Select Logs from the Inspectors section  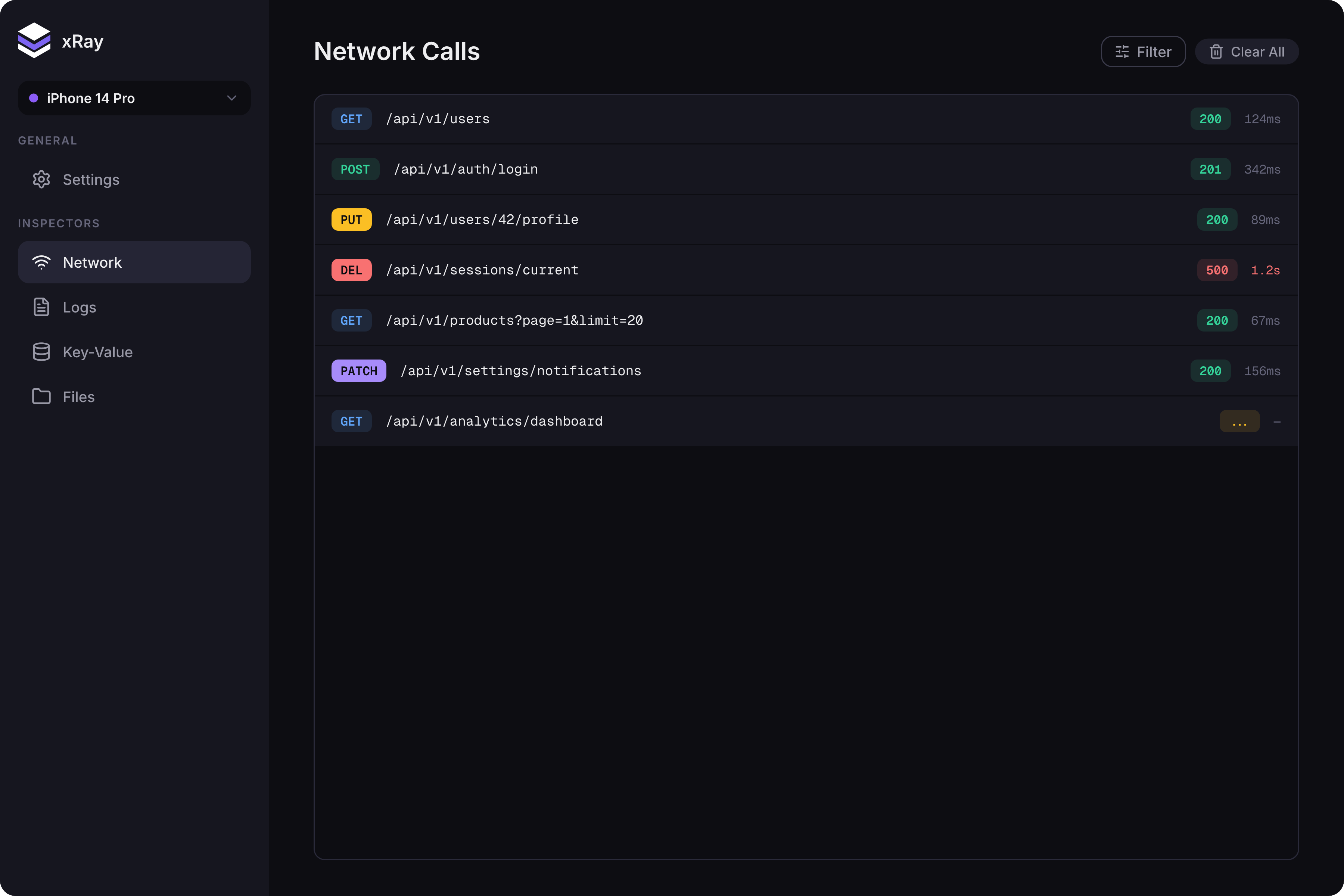coord(80,307)
